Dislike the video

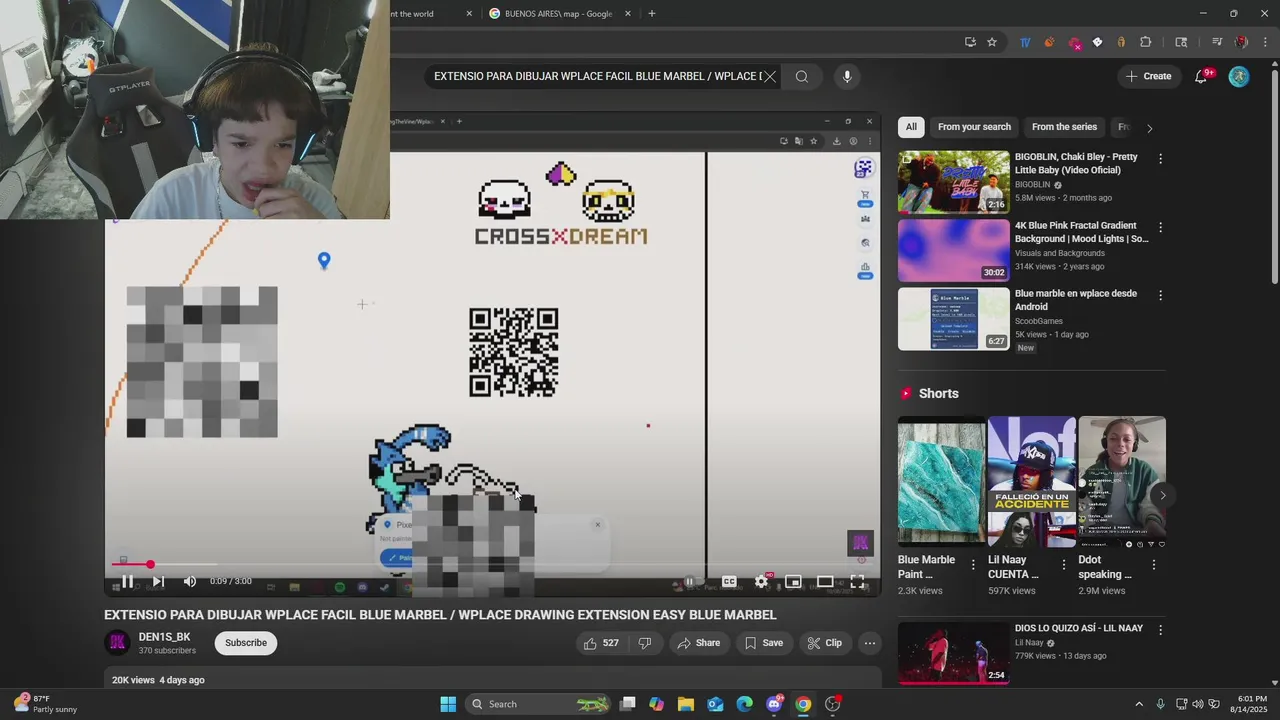coord(645,643)
